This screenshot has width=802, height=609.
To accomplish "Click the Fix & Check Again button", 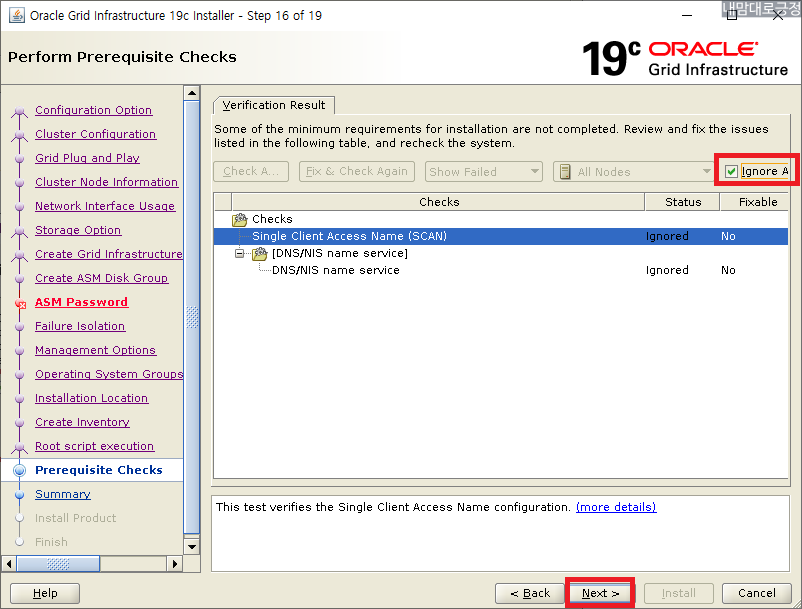I will (x=357, y=171).
